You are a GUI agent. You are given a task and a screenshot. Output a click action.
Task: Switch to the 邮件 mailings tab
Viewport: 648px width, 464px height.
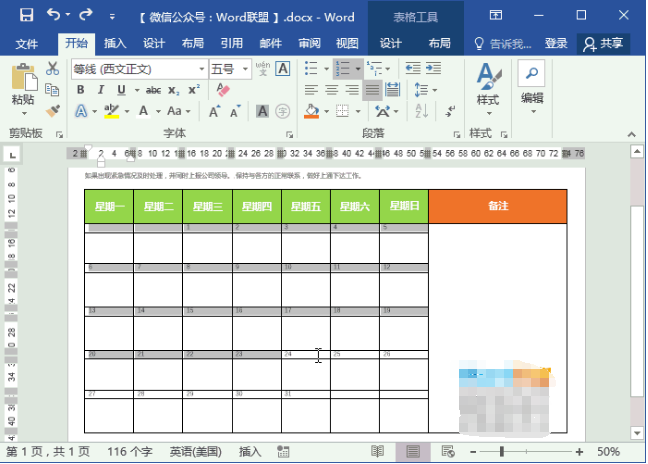(x=271, y=43)
